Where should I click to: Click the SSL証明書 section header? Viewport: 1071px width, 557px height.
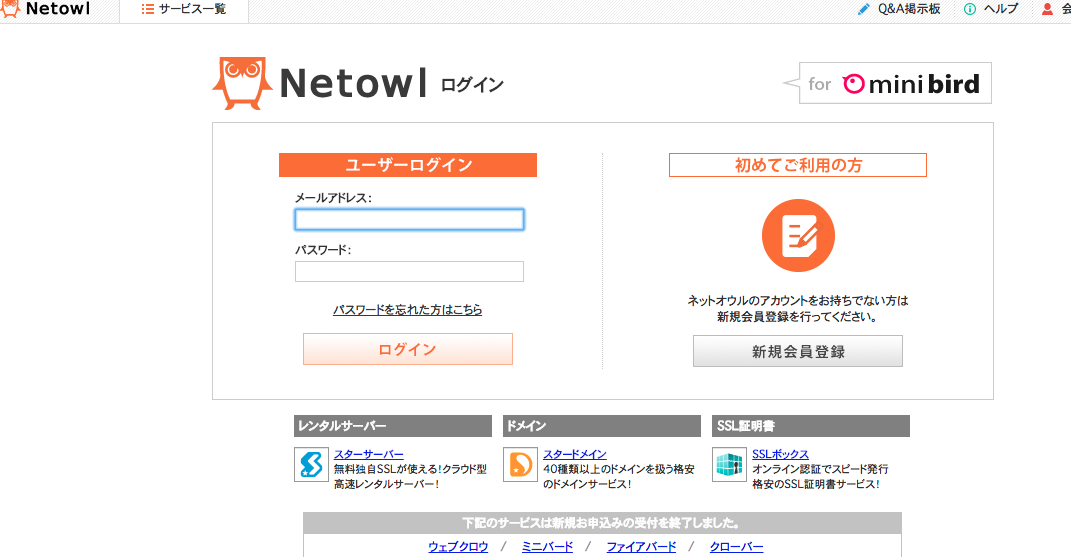pyautogui.click(x=811, y=426)
